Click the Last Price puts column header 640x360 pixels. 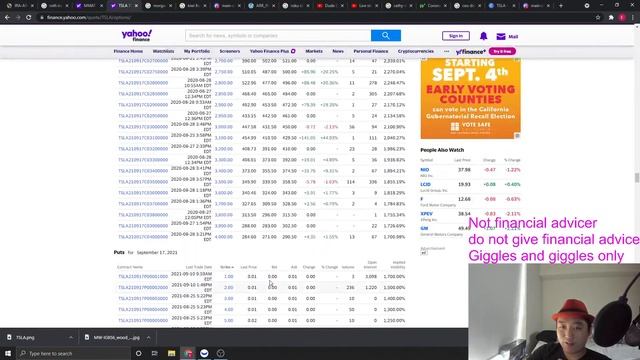coord(249,267)
